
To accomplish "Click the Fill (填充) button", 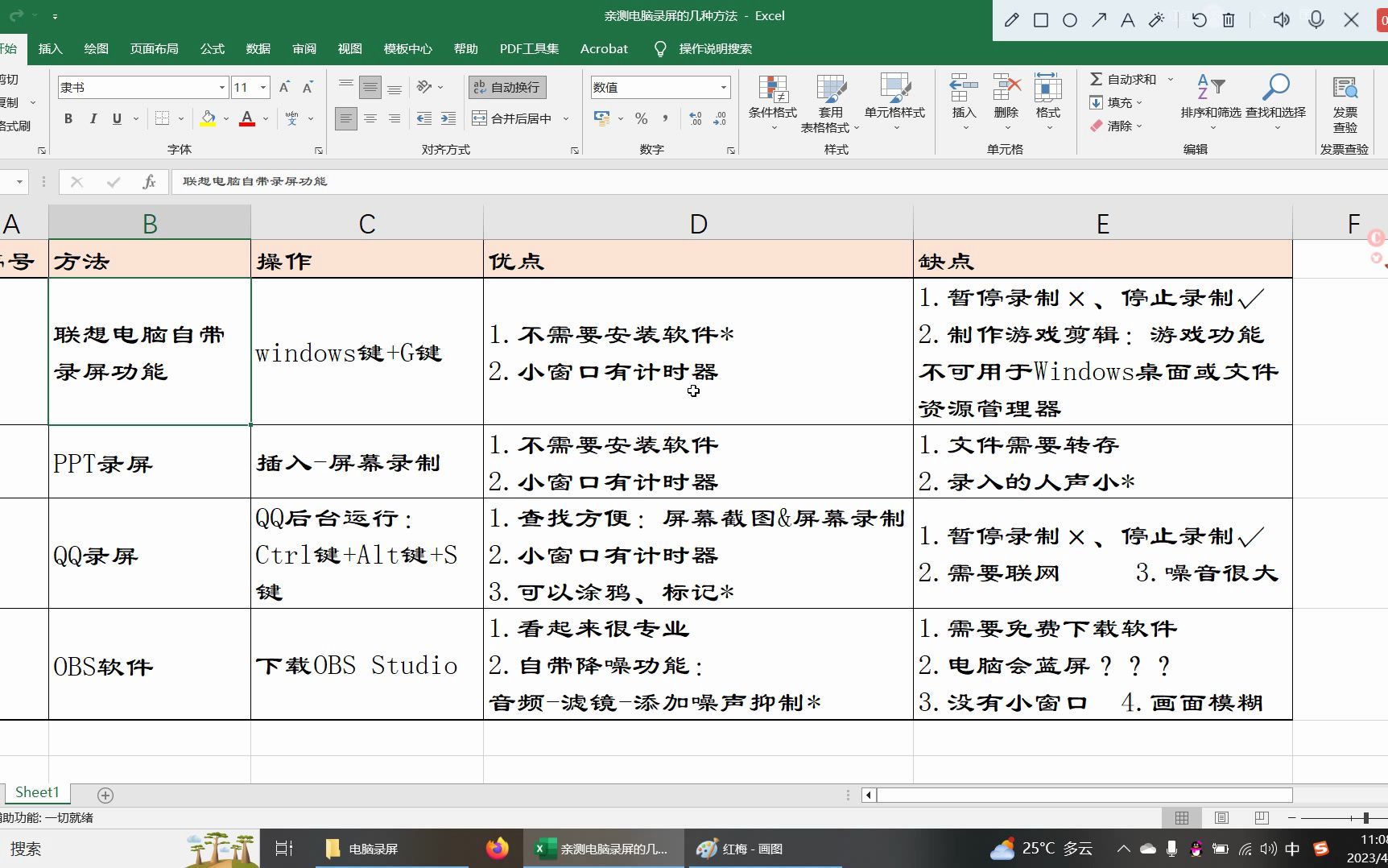I will click(1116, 102).
